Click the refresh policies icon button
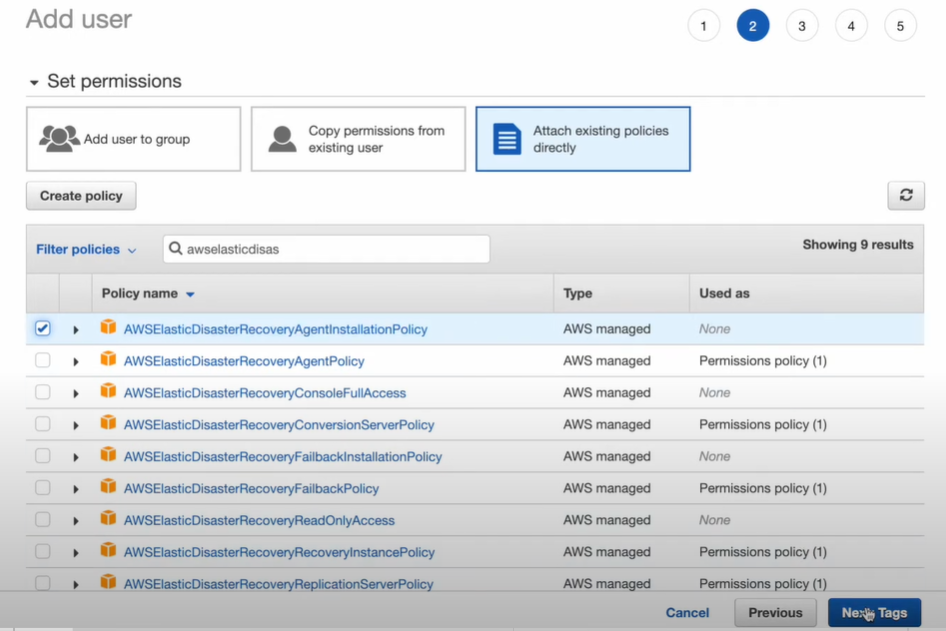Viewport: 946px width, 631px height. (x=906, y=195)
